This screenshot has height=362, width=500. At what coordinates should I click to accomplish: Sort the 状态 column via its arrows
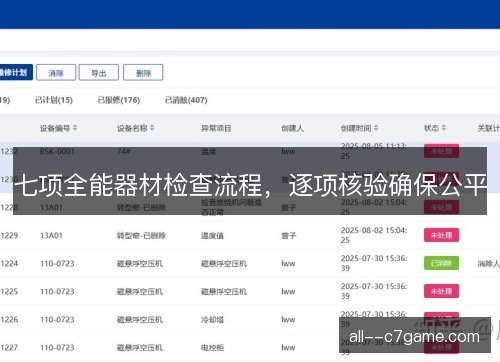click(x=444, y=128)
